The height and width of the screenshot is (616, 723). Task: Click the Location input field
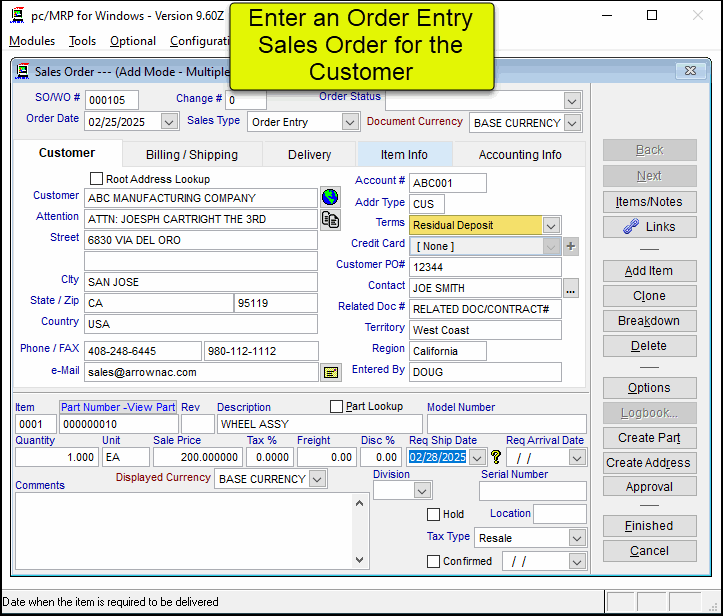(560, 514)
